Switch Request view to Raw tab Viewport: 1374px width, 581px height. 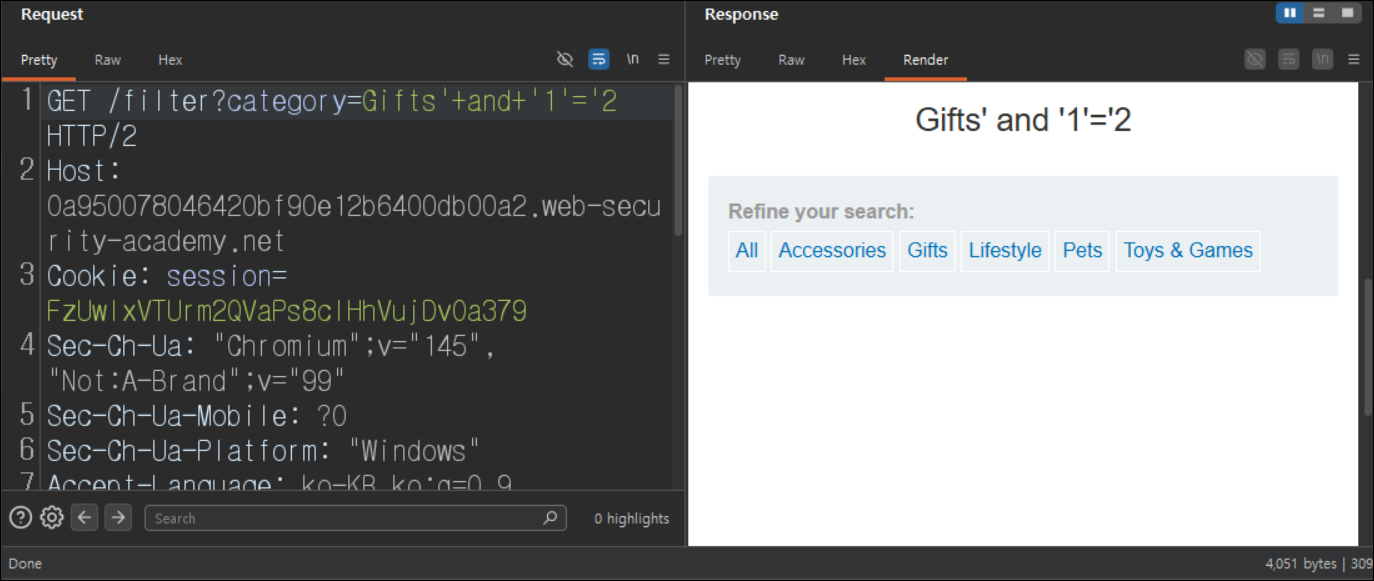108,60
